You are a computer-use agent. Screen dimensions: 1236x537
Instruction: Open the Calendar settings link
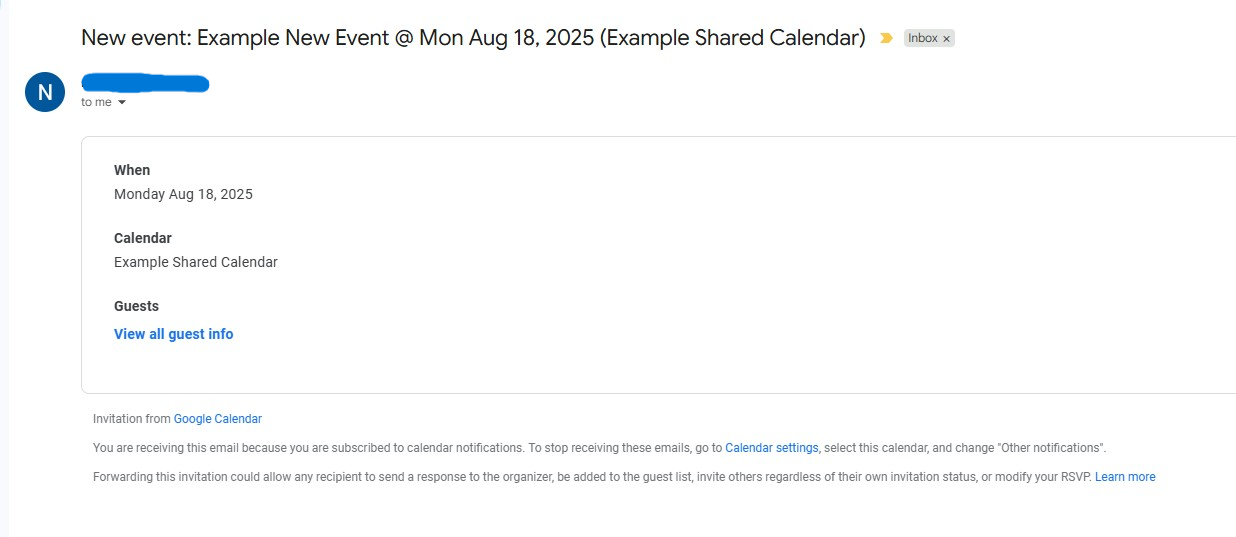(x=771, y=448)
